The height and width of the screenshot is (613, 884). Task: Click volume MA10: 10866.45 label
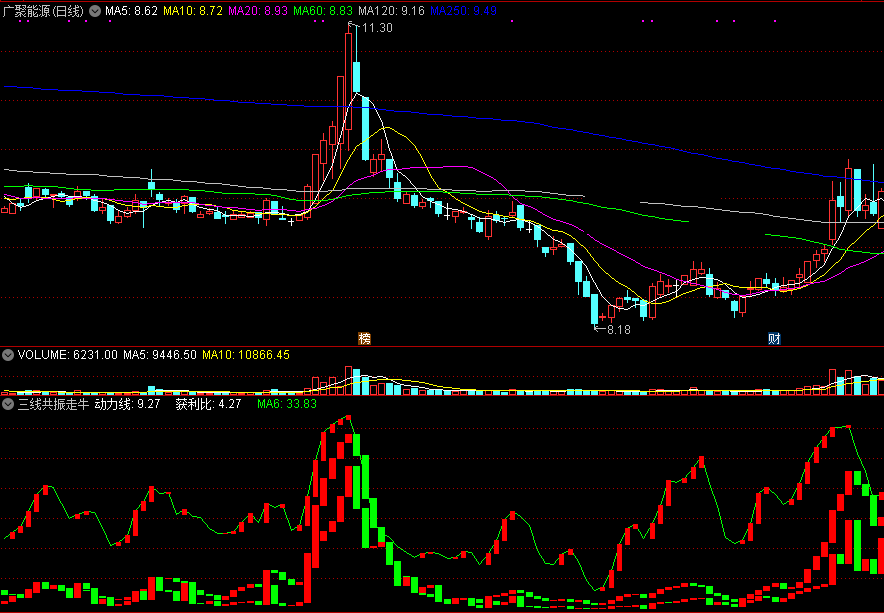pos(245,355)
